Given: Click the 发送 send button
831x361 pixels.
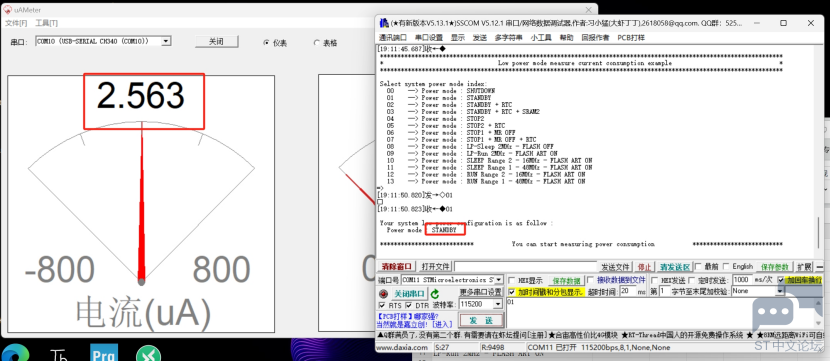Looking at the screenshot, I should pyautogui.click(x=481, y=321).
